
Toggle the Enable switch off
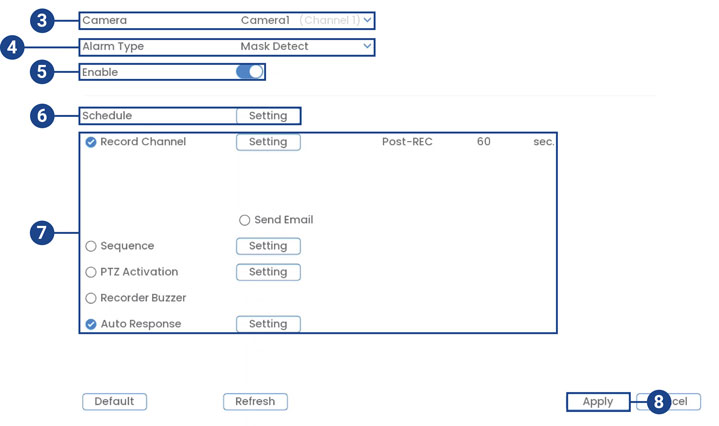(250, 72)
